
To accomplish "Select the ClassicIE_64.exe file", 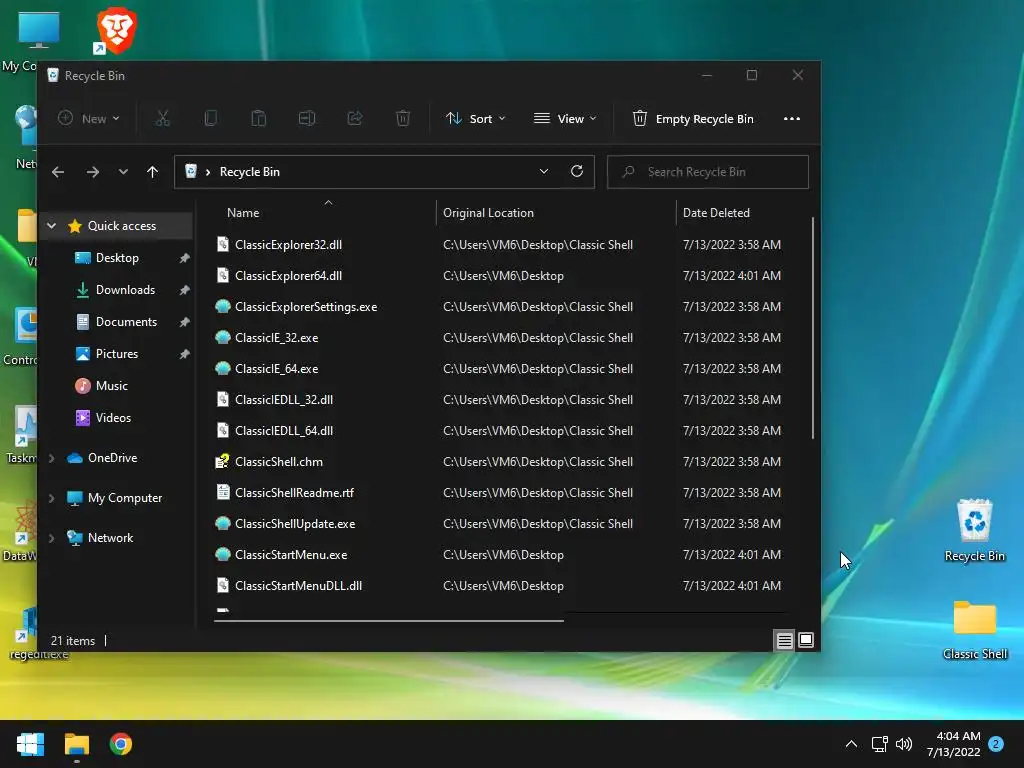I will click(x=276, y=369).
